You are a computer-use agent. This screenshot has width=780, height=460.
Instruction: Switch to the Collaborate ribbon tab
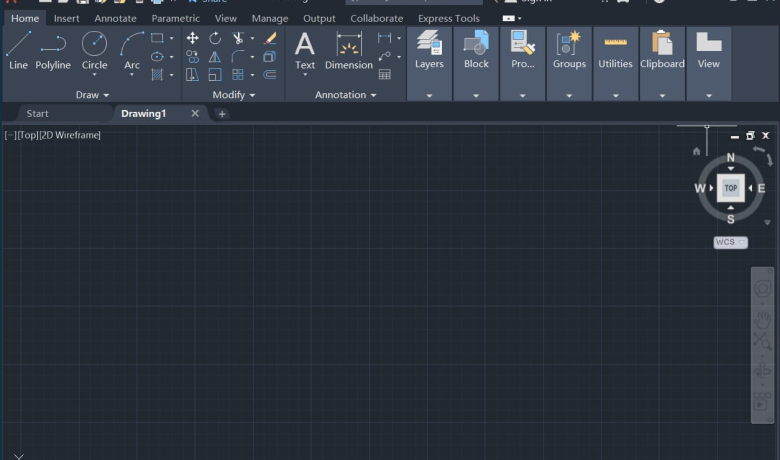click(377, 18)
